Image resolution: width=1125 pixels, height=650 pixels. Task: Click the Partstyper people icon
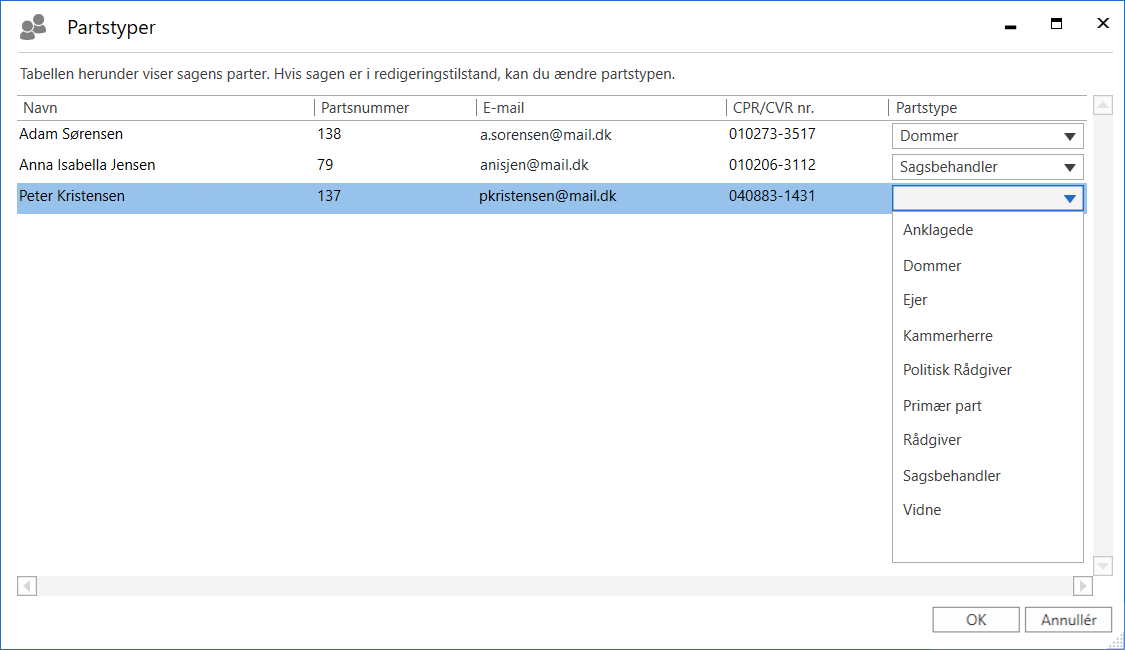[x=33, y=27]
